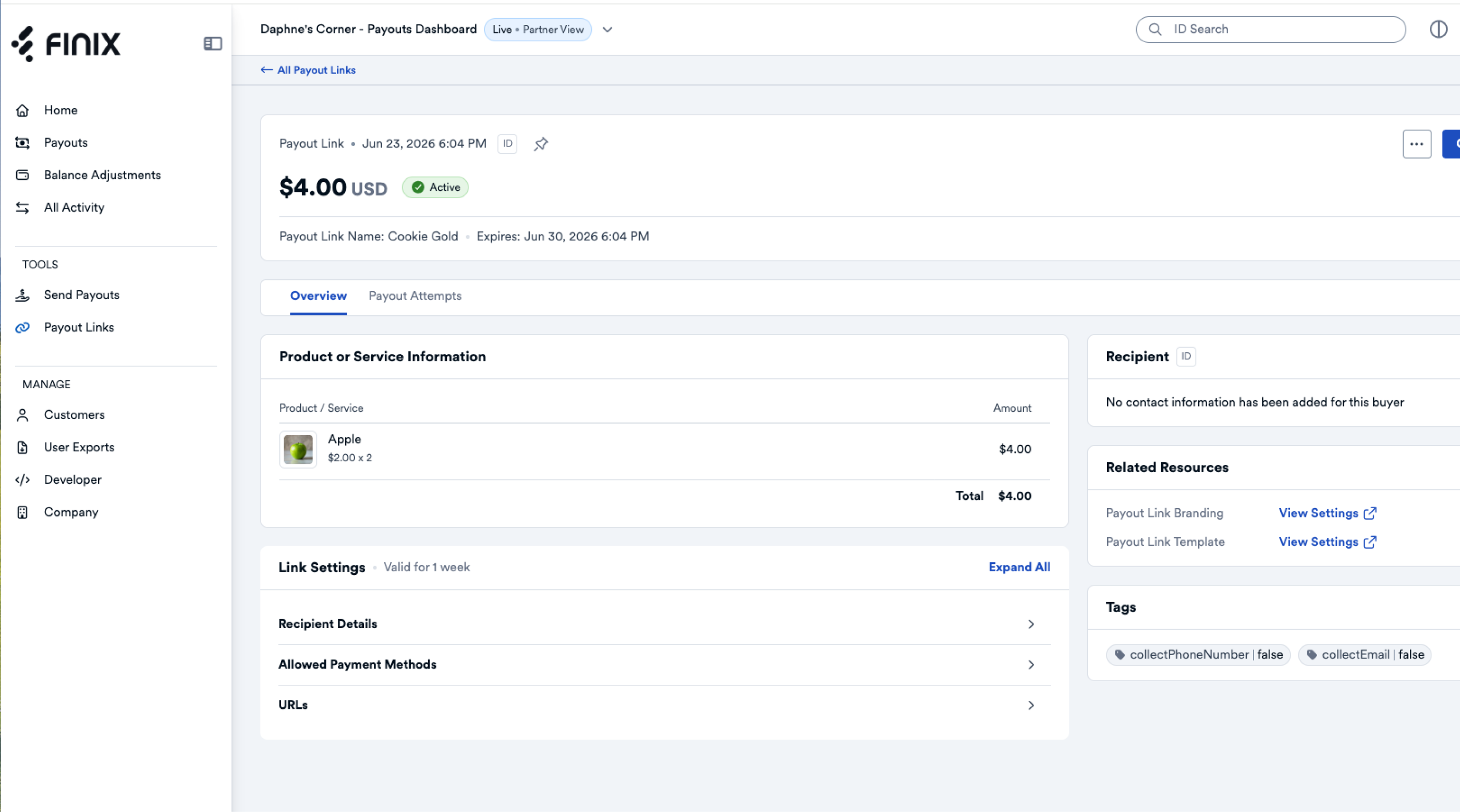Viewport: 1460px width, 812px height.
Task: Select the $4.00 USD amount text
Action: pos(333,187)
